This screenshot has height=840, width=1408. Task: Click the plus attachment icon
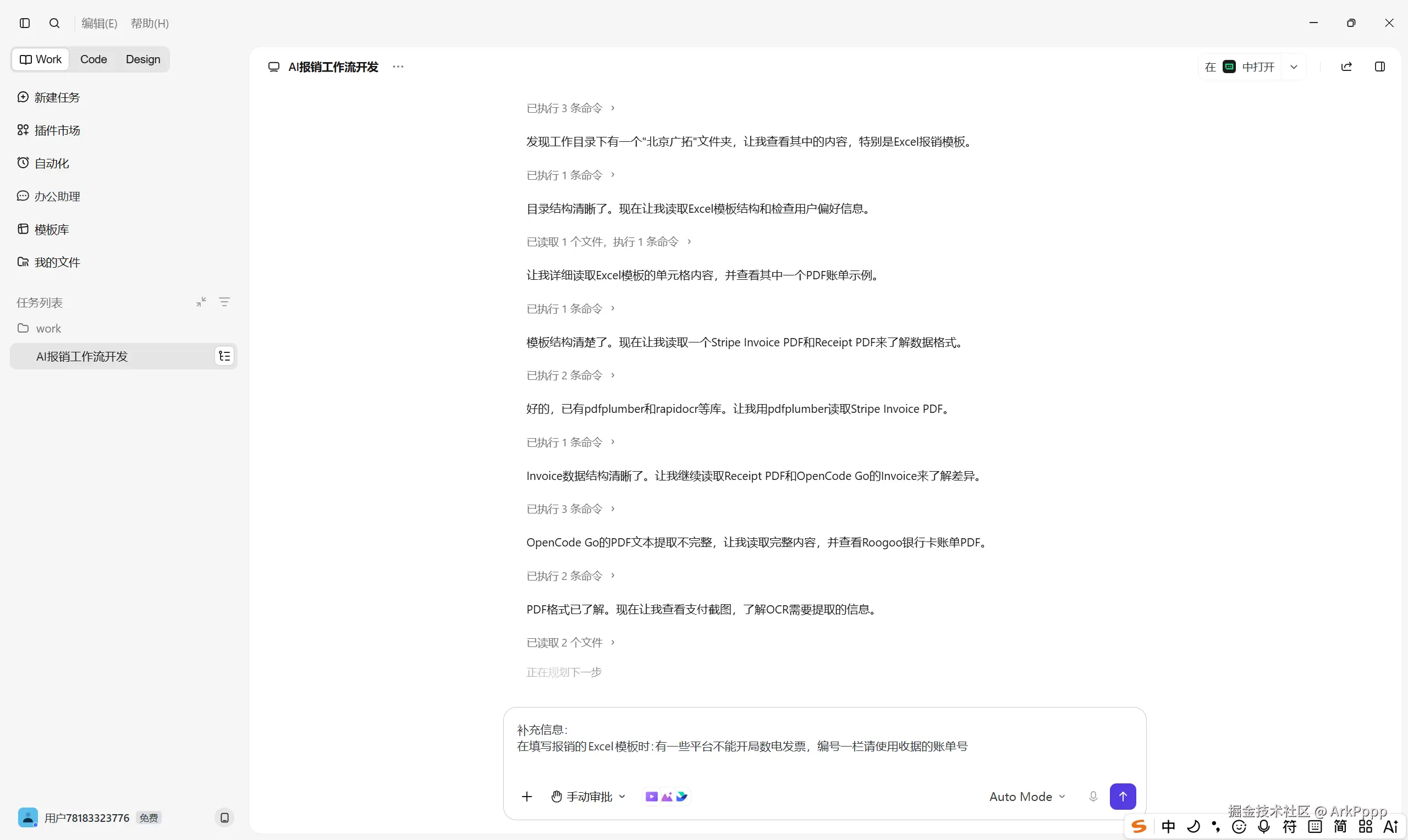pyautogui.click(x=526, y=797)
